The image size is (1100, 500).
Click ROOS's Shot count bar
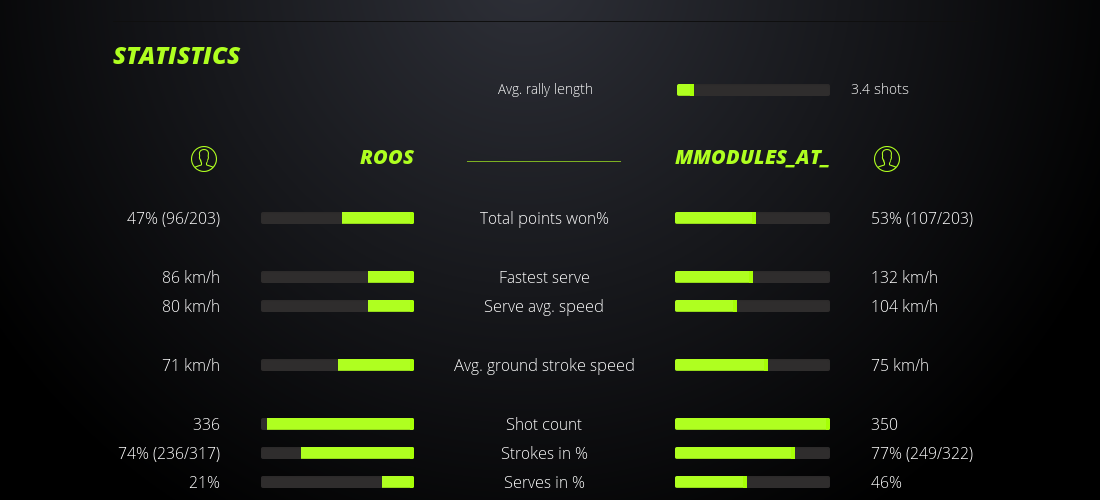click(337, 424)
